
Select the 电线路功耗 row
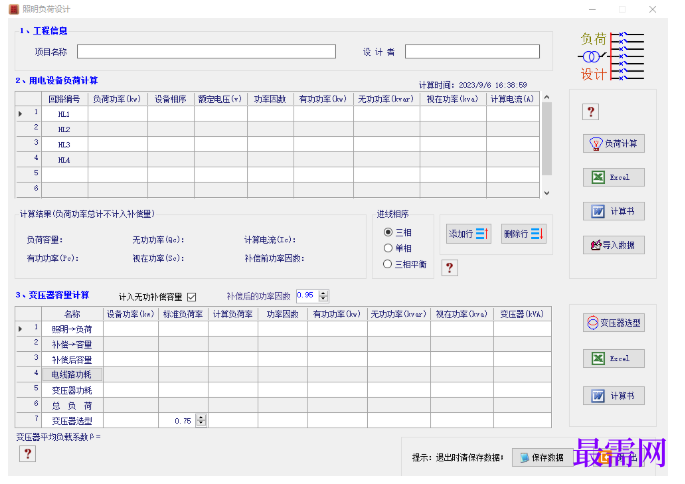click(73, 374)
